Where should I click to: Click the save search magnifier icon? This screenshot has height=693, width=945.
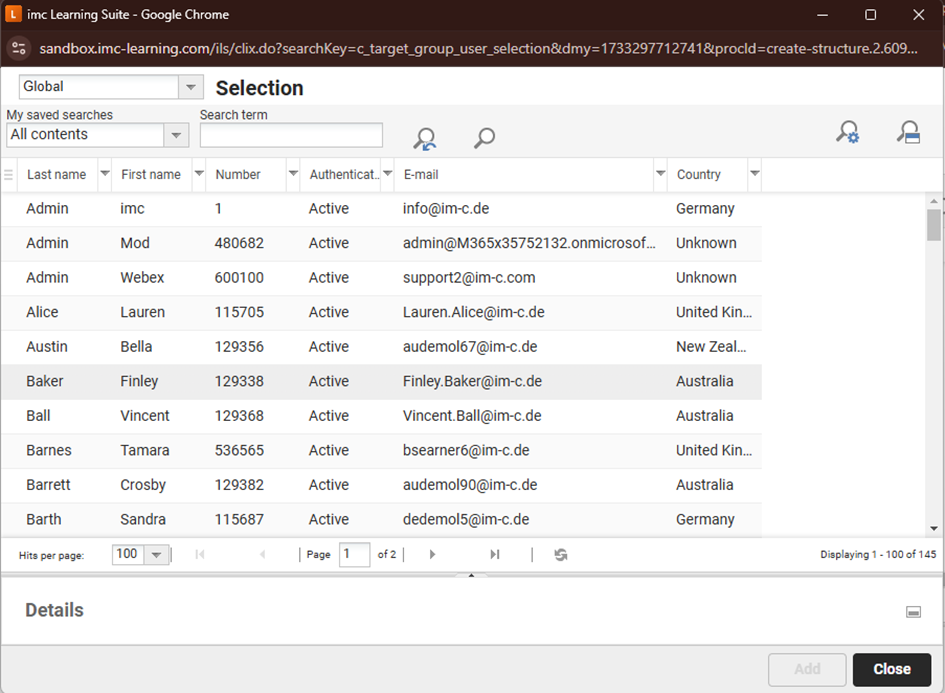pos(909,133)
